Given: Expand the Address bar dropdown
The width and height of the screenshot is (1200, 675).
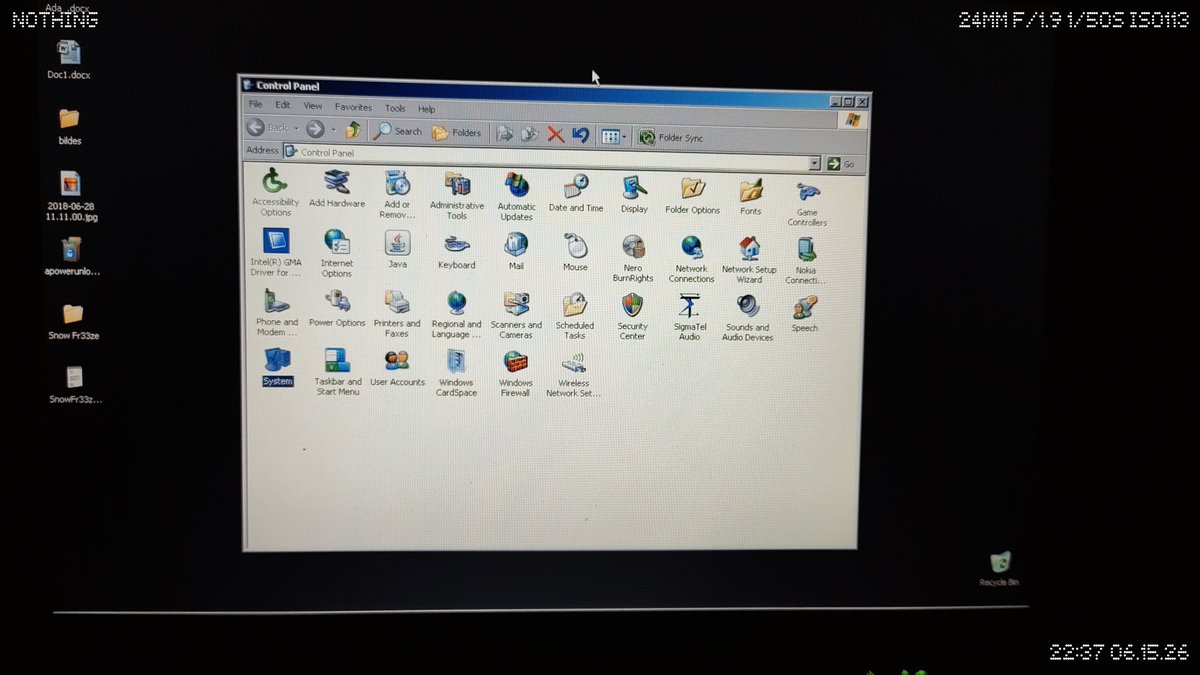Looking at the screenshot, I should tap(814, 163).
